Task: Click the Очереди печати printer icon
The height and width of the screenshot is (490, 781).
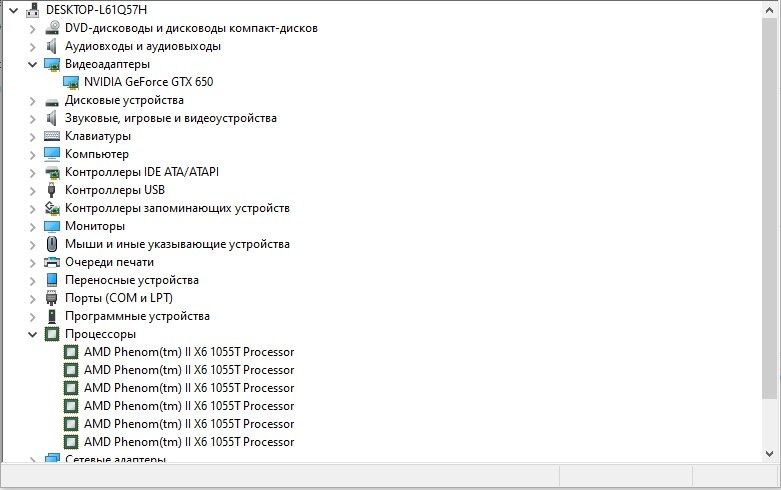Action: [52, 262]
